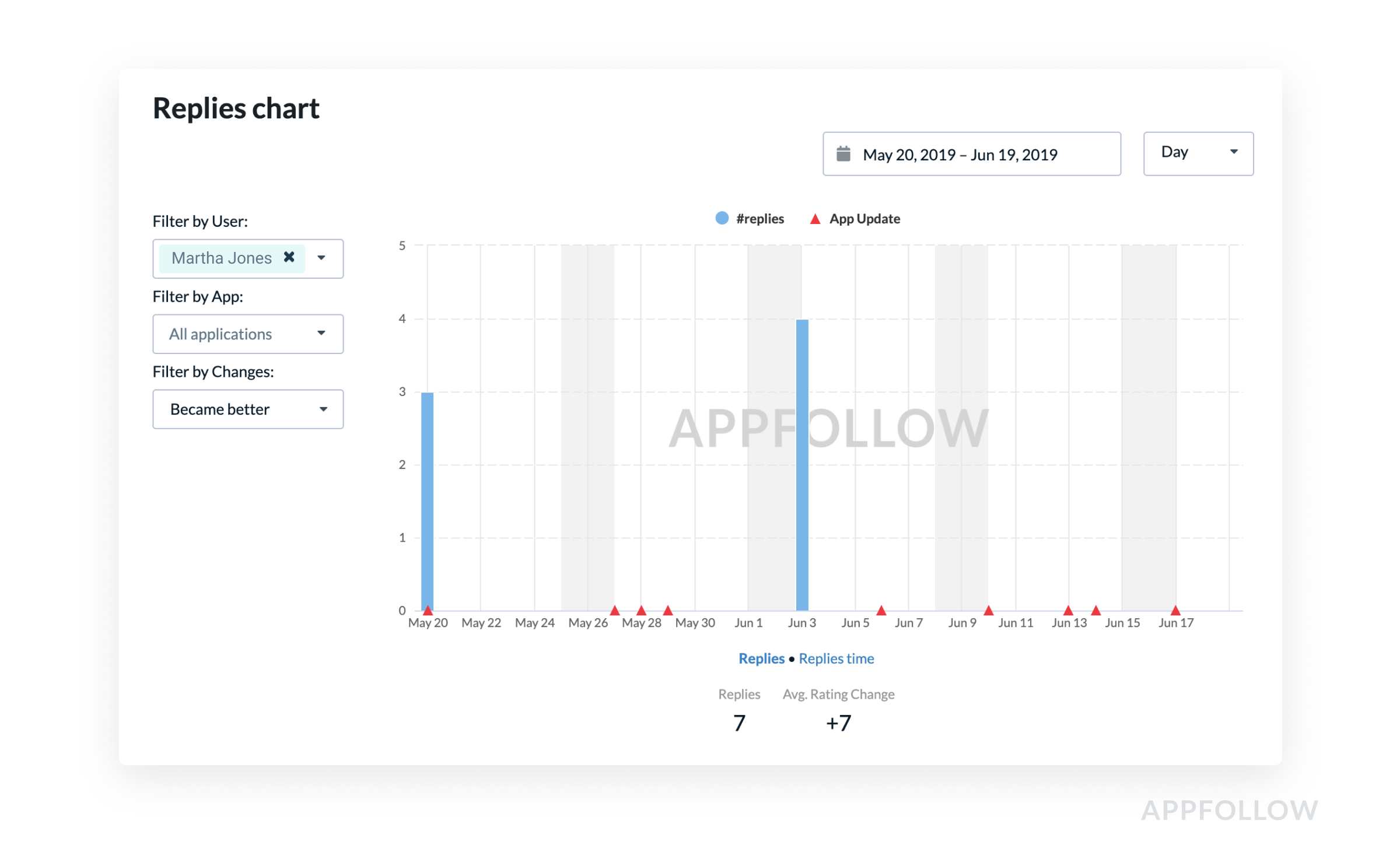Click the calendar icon in date range field
Viewport: 1400px width, 855px height.
click(x=843, y=153)
